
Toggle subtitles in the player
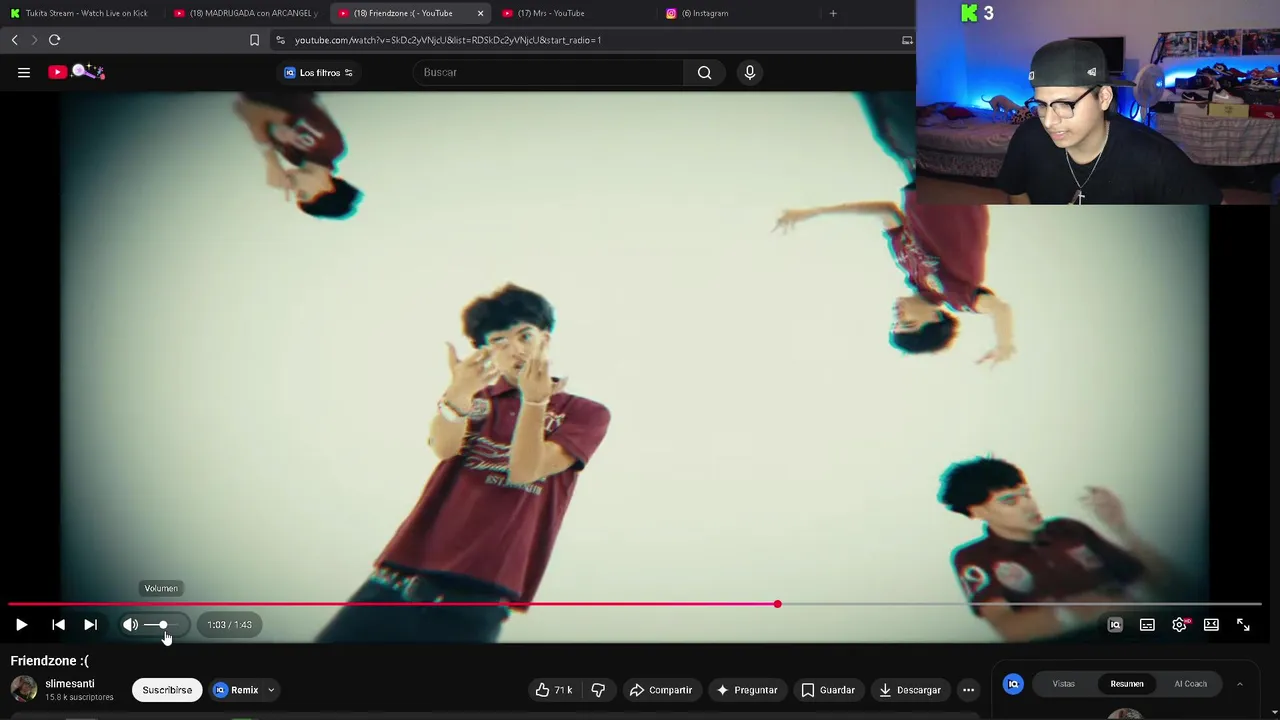pos(1147,625)
